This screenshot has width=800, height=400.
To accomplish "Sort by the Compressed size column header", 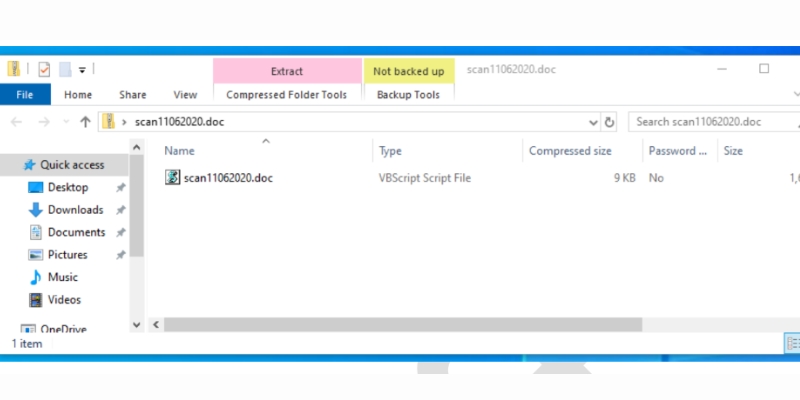I will pos(570,151).
